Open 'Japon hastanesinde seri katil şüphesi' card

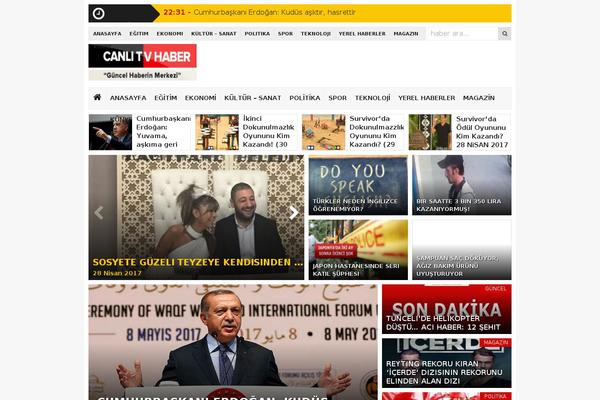coord(358,250)
